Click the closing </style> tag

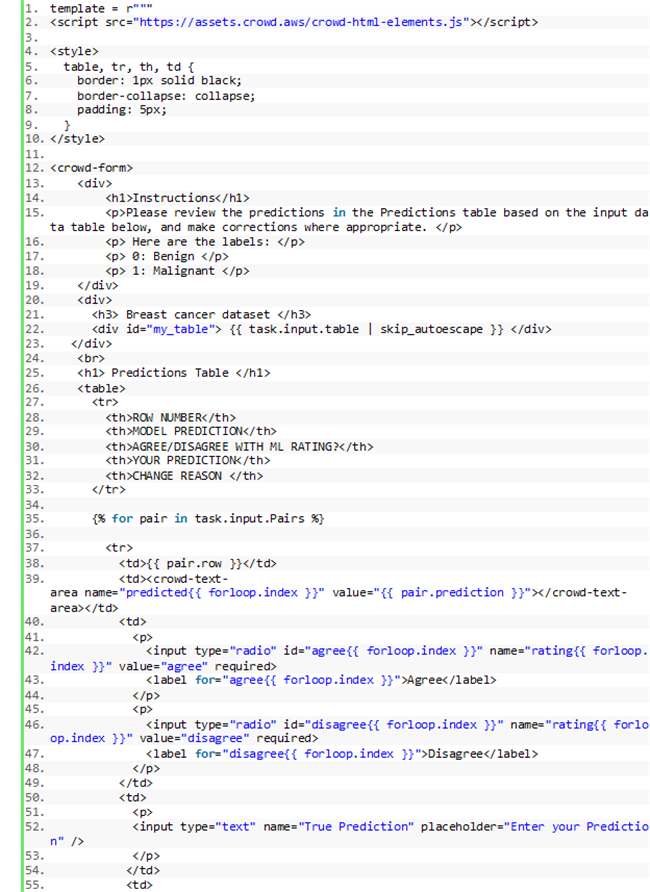pos(77,139)
